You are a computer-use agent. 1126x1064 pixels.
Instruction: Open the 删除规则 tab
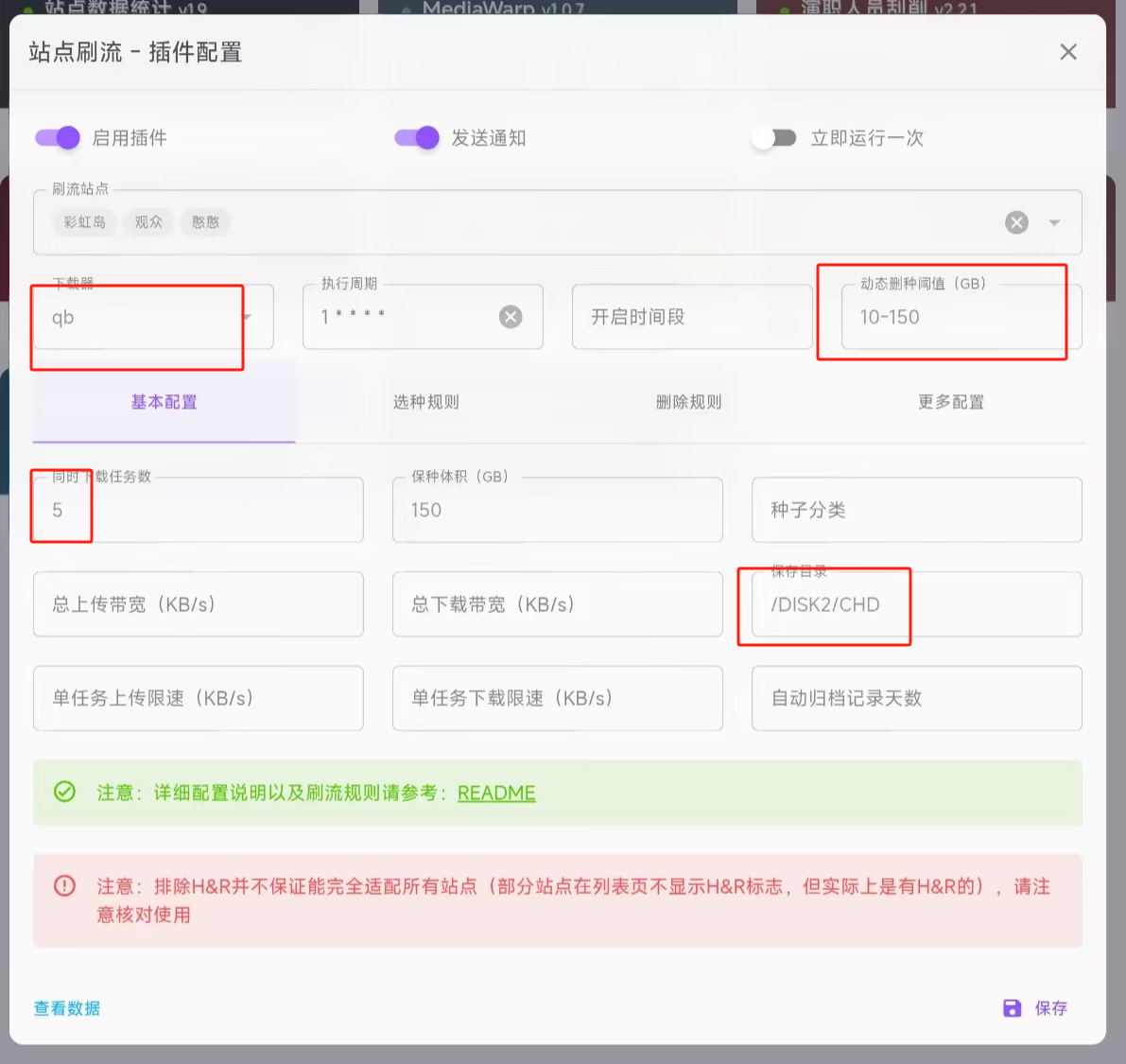(688, 402)
